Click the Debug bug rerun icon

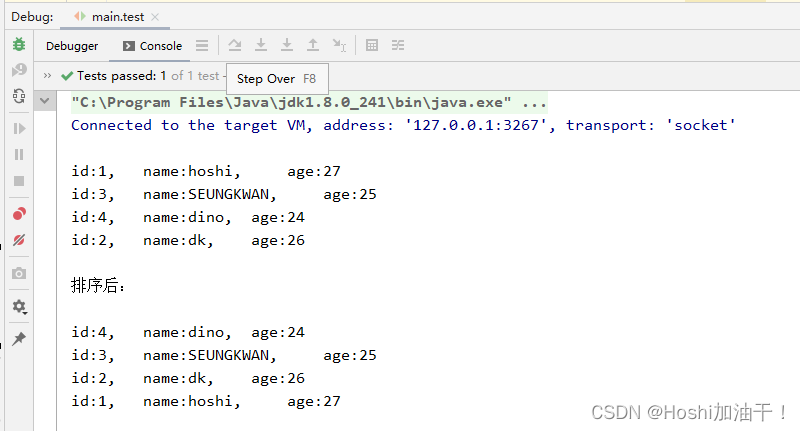click(x=19, y=44)
